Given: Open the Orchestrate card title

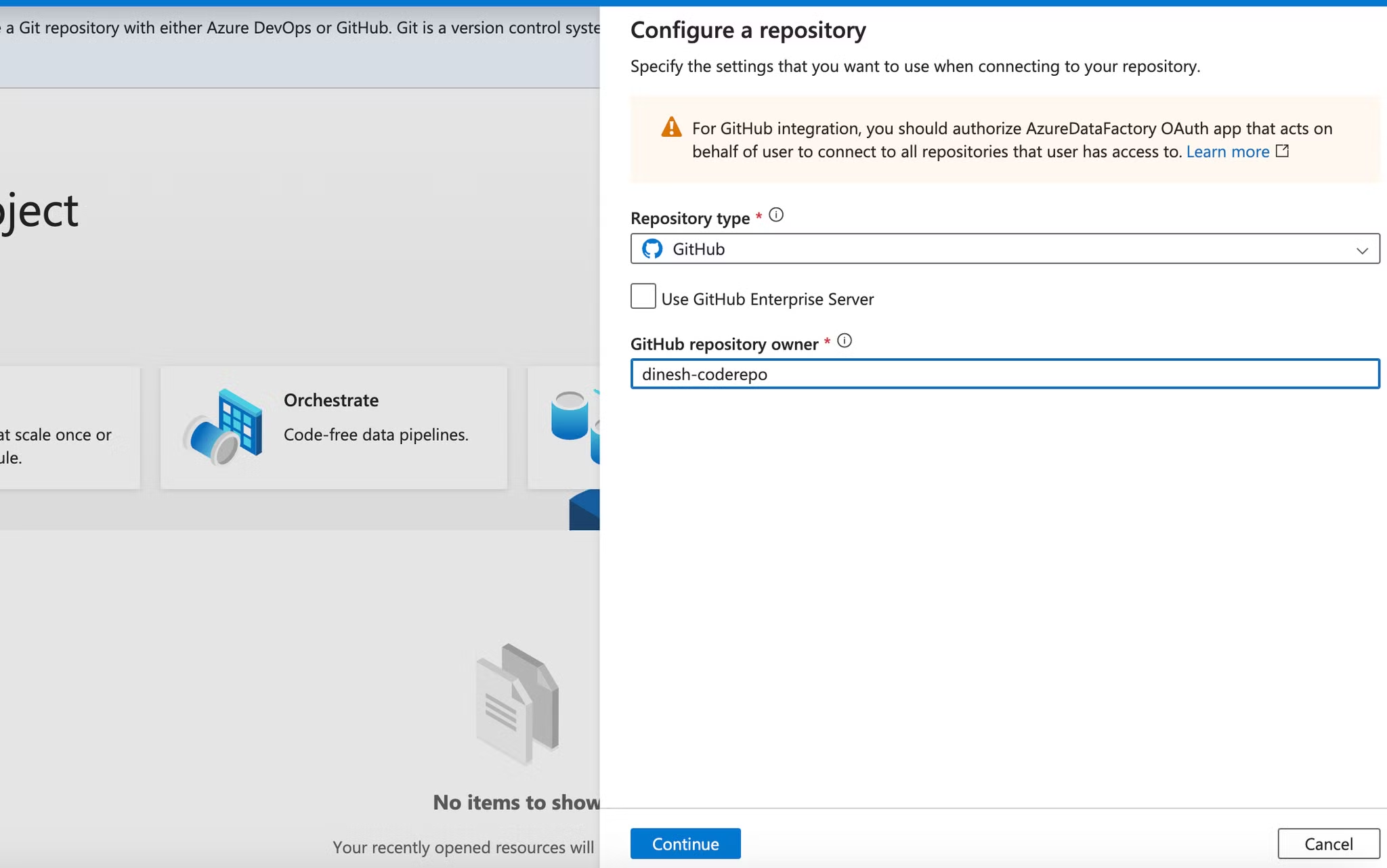Looking at the screenshot, I should click(x=331, y=400).
